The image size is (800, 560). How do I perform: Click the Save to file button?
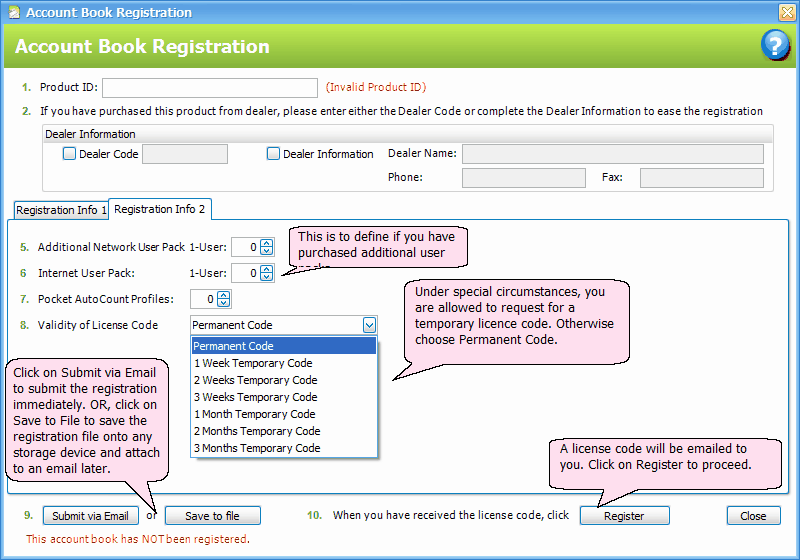212,516
